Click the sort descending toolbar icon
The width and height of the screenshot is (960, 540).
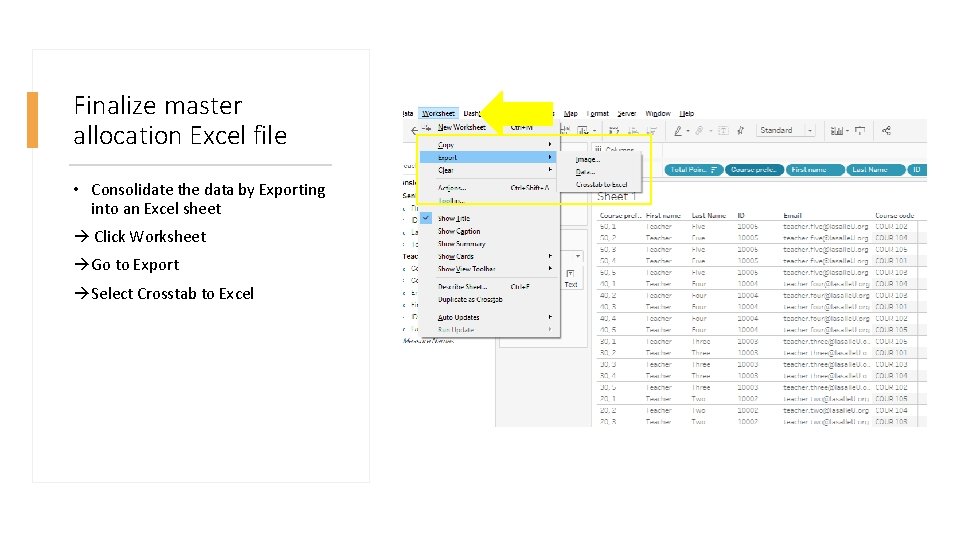click(652, 130)
